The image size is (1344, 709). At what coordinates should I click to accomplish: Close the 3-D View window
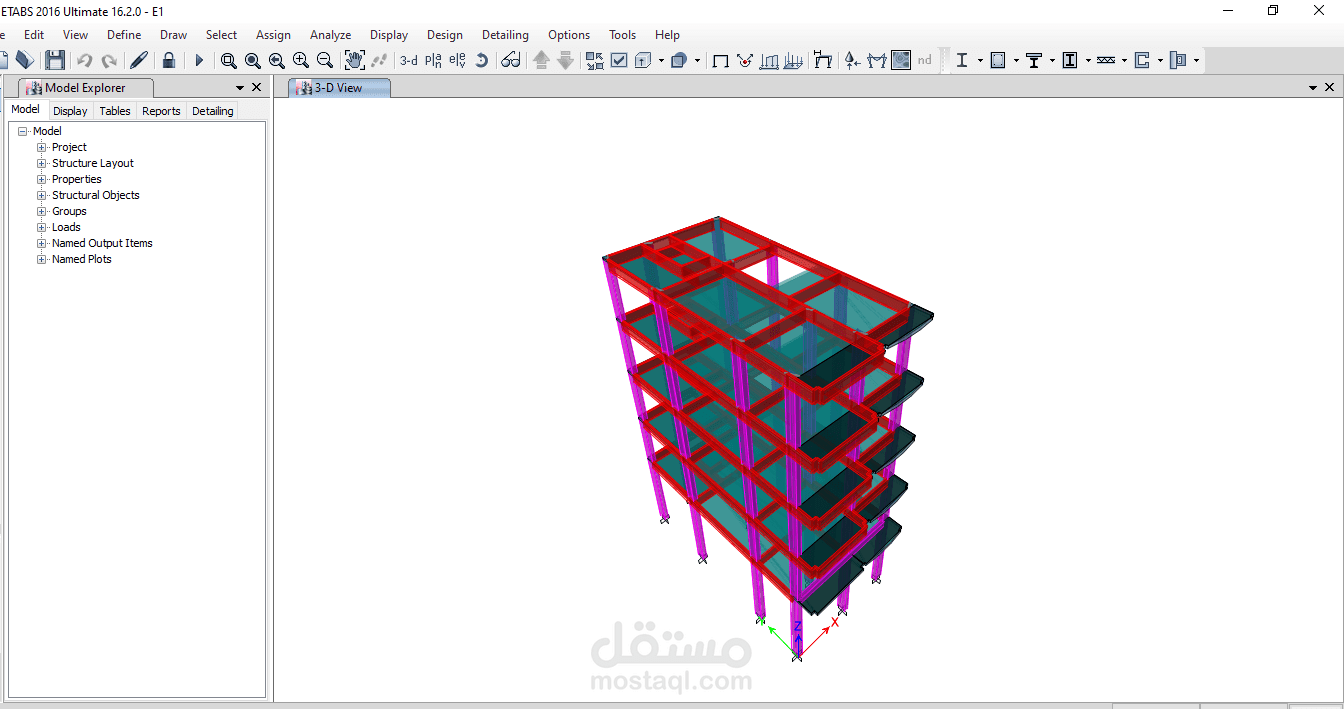pos(1330,88)
